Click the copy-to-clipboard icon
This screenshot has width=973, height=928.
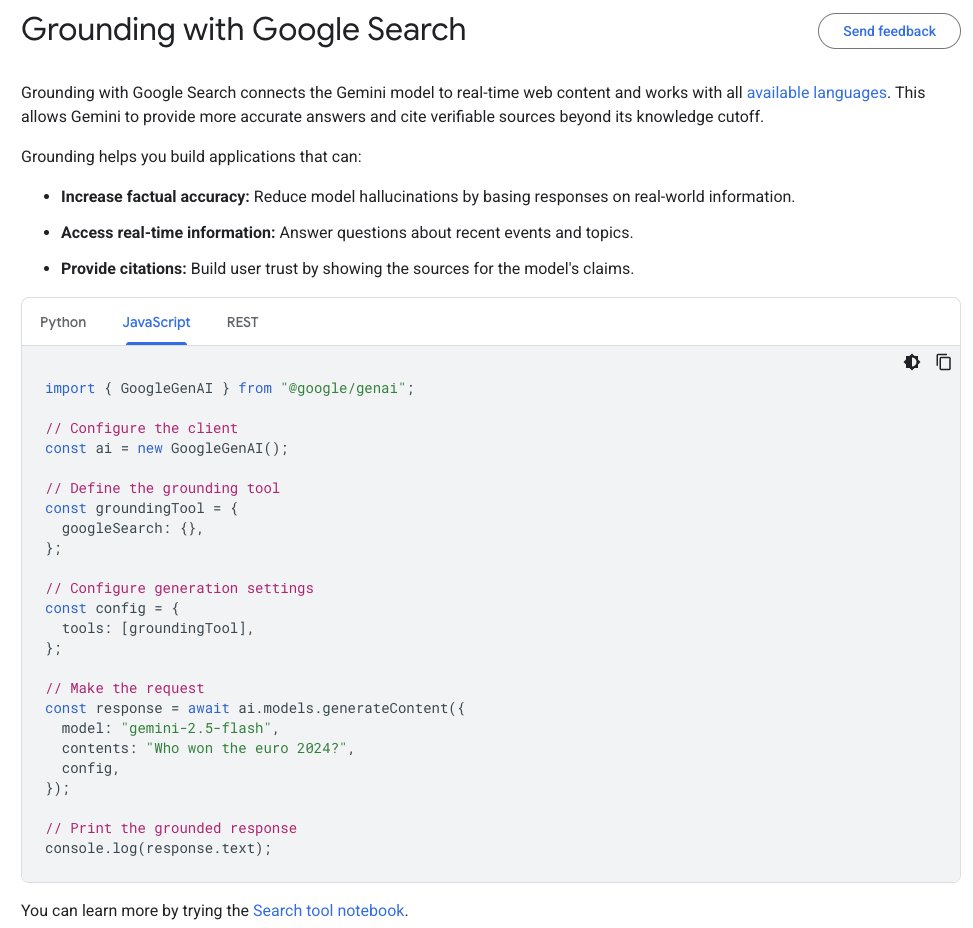coord(944,362)
